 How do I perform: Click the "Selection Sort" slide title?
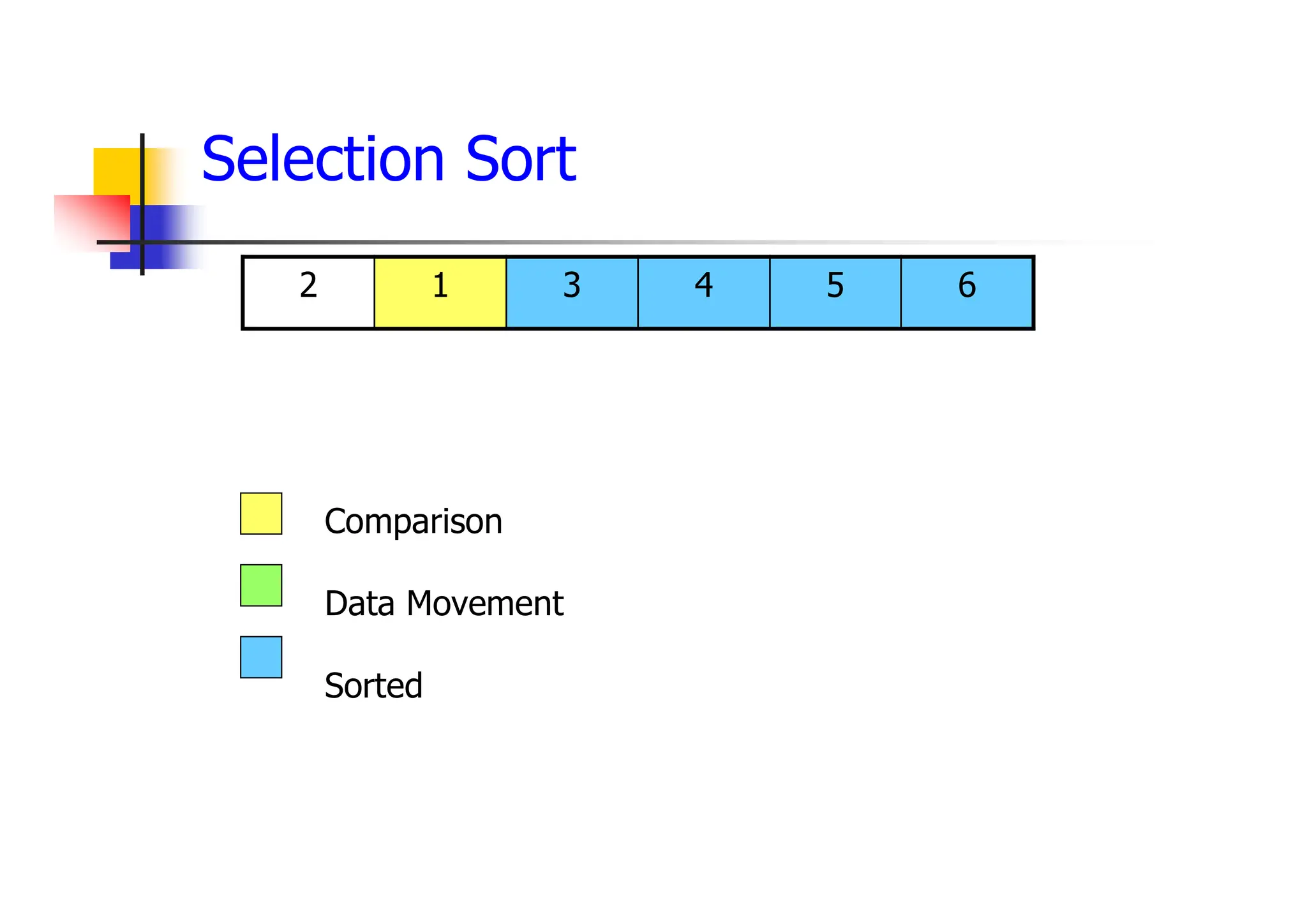pyautogui.click(x=389, y=159)
